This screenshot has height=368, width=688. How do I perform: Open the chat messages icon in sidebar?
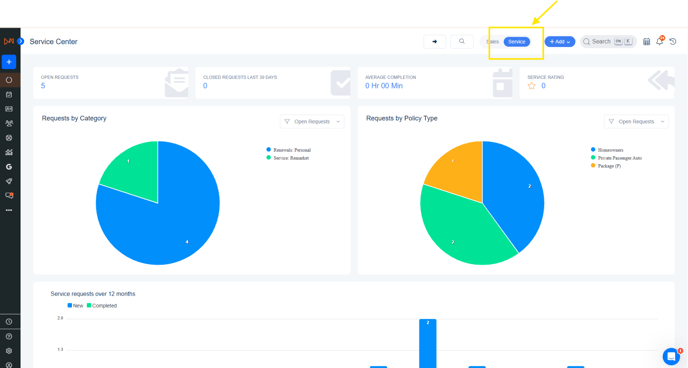coord(9,196)
